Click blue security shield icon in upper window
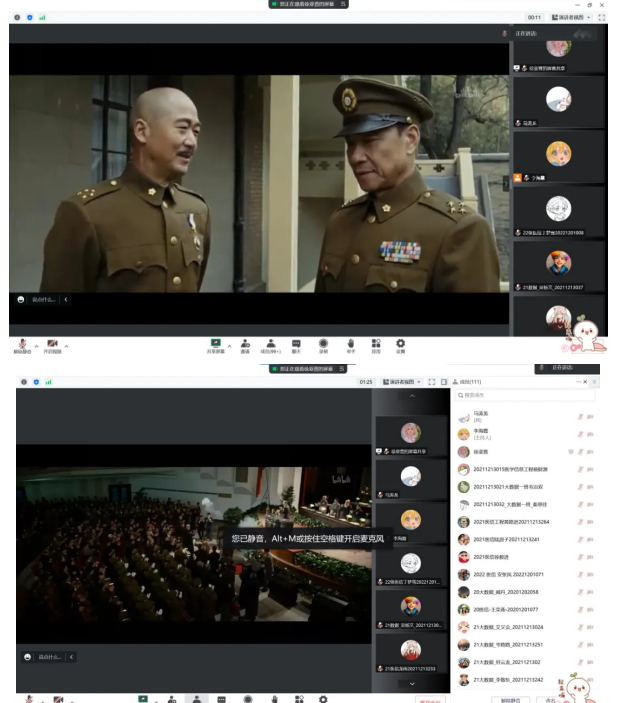Image resolution: width=622 pixels, height=703 pixels. tap(30, 17)
